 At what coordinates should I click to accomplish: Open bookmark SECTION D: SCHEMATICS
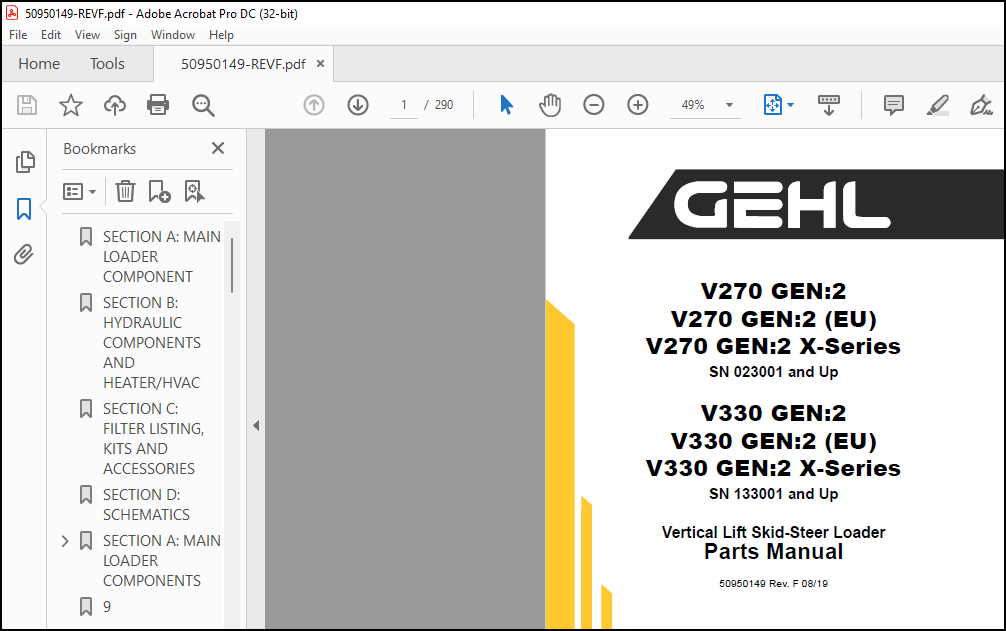146,505
